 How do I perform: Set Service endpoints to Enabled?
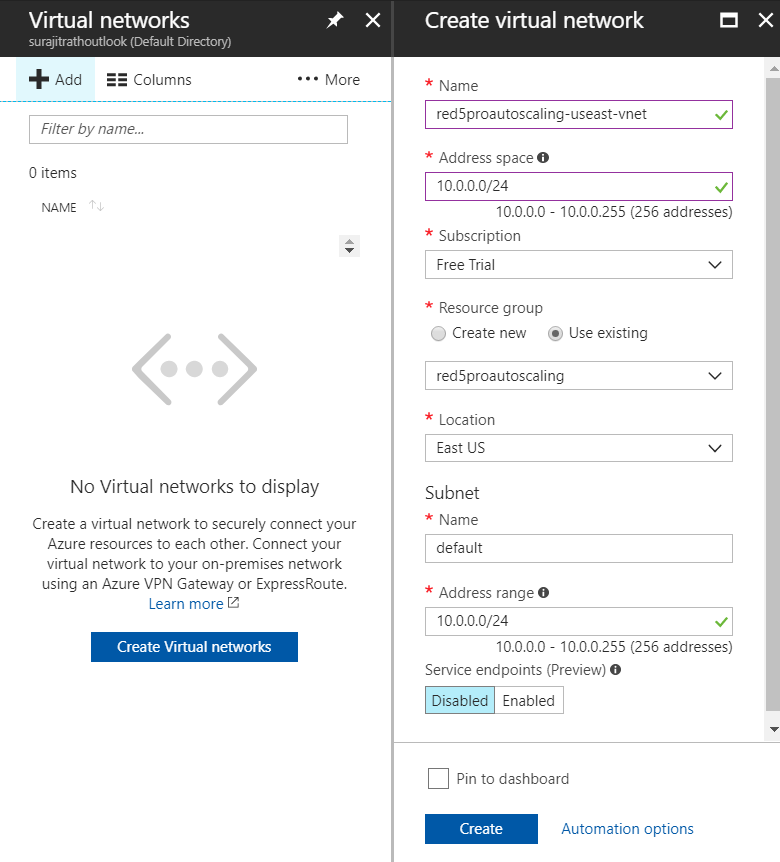pos(529,700)
